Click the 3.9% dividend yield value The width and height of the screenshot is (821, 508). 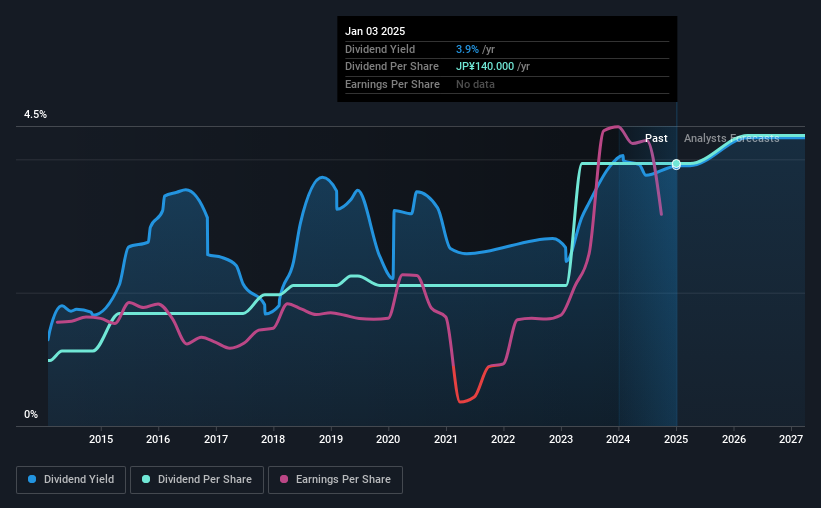pyautogui.click(x=467, y=49)
